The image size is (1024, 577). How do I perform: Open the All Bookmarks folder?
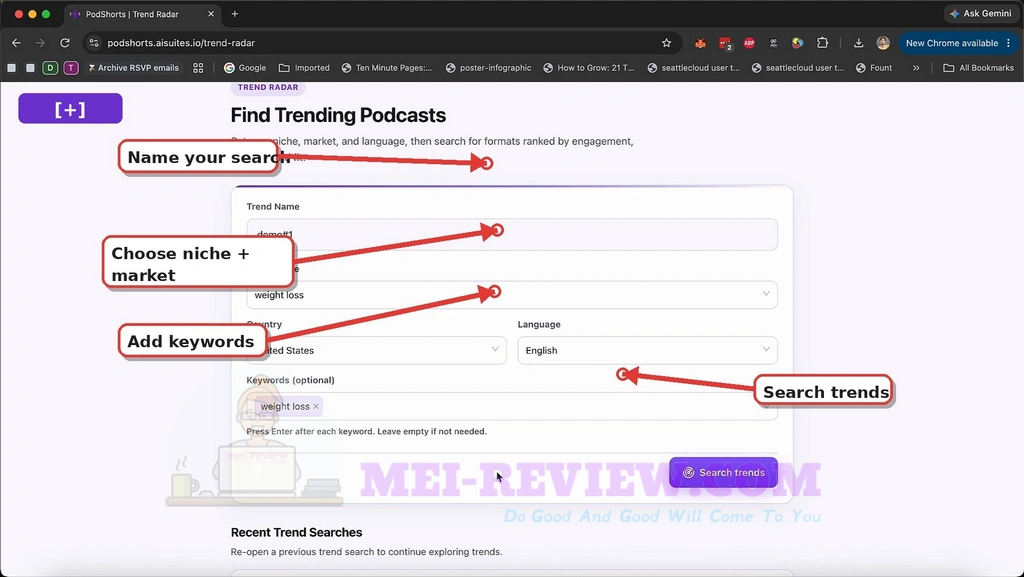coord(978,68)
